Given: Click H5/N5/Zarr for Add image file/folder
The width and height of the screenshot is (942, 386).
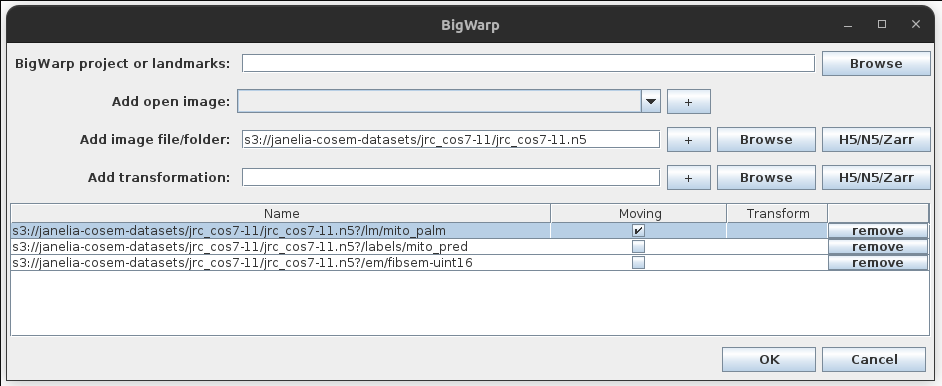Looking at the screenshot, I should pyautogui.click(x=876, y=140).
